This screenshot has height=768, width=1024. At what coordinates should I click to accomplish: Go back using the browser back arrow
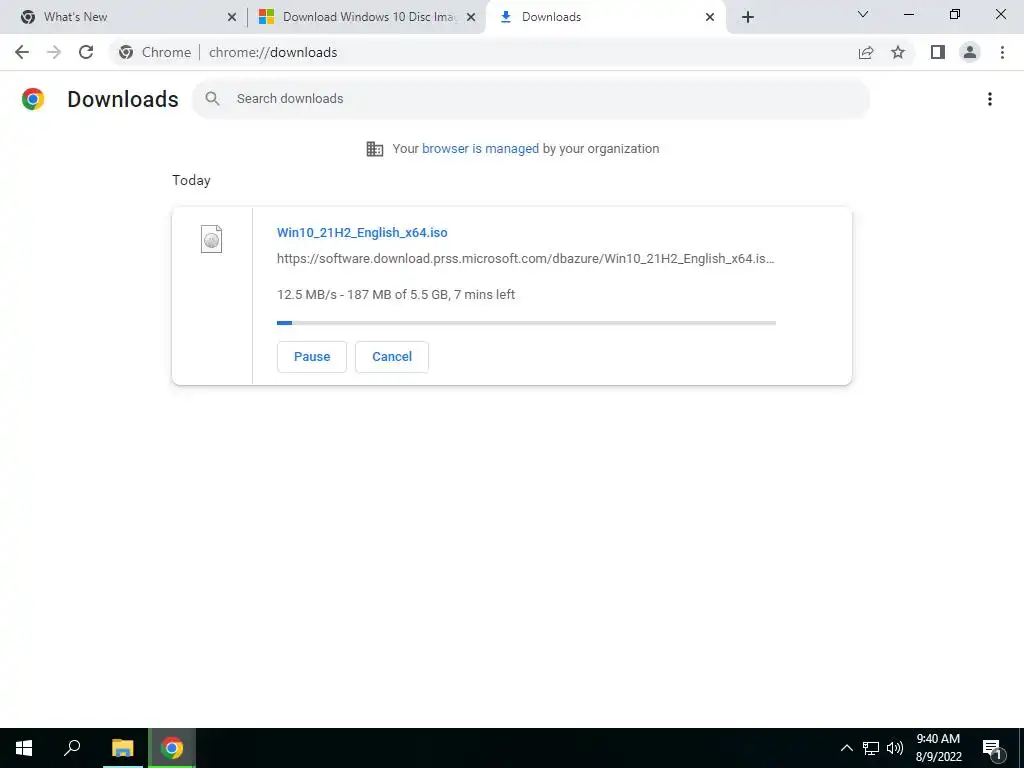click(22, 52)
